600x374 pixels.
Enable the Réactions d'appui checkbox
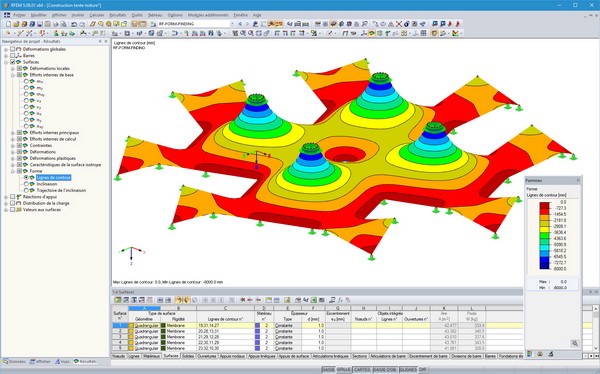tap(13, 197)
